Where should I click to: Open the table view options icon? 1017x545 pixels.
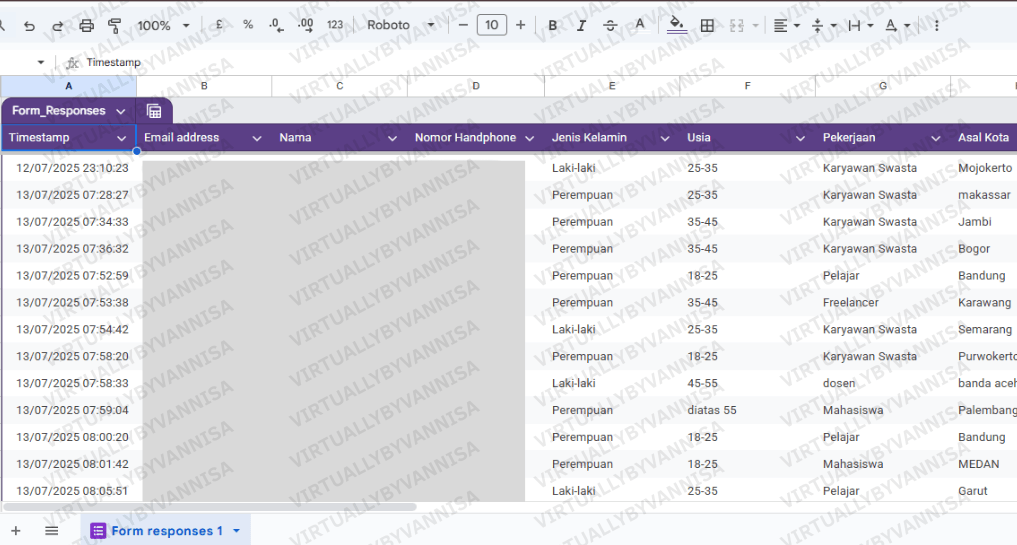tap(154, 111)
